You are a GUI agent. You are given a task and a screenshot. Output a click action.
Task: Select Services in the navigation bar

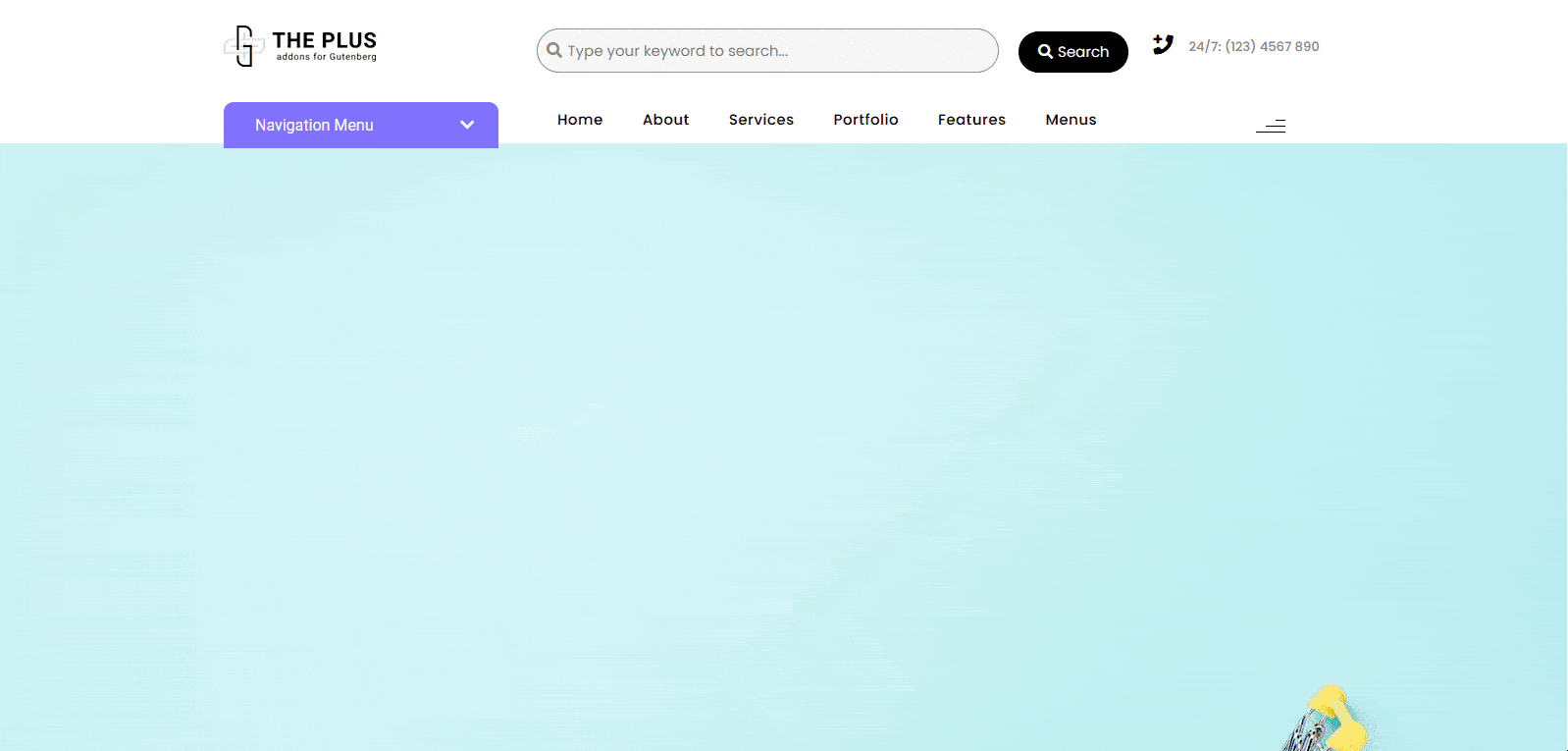(760, 120)
